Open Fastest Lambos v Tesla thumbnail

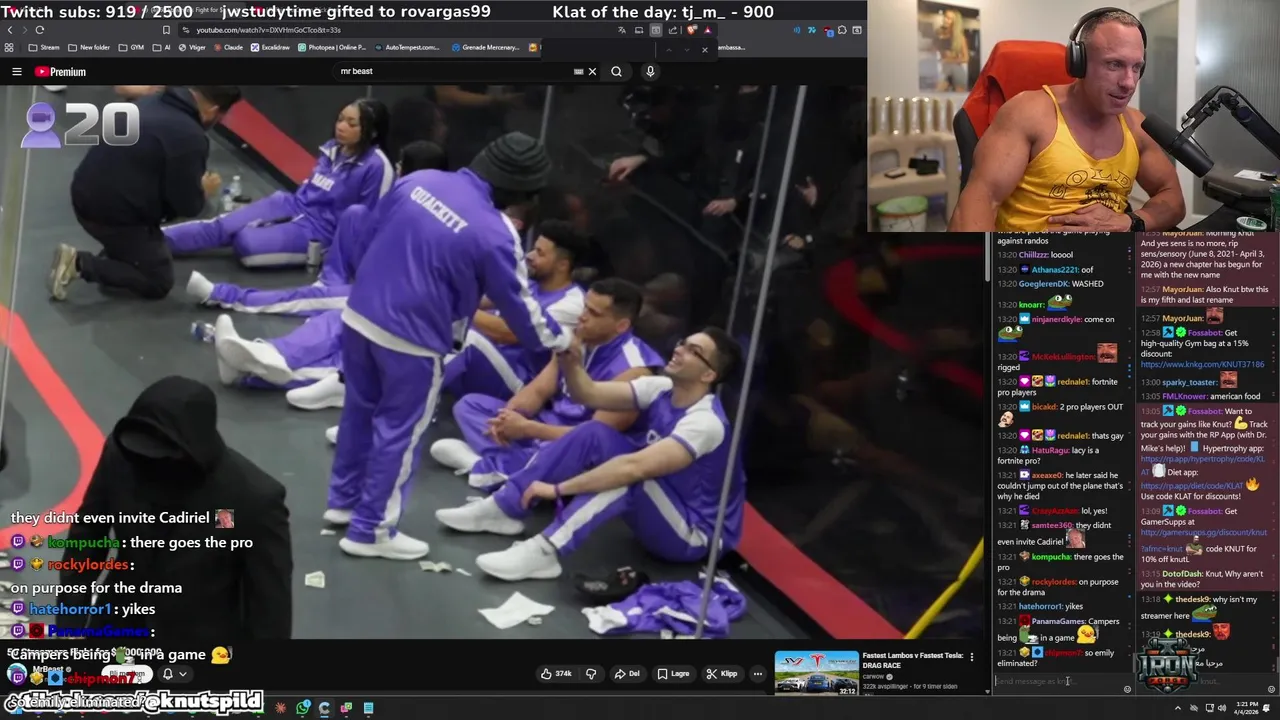pyautogui.click(x=816, y=672)
